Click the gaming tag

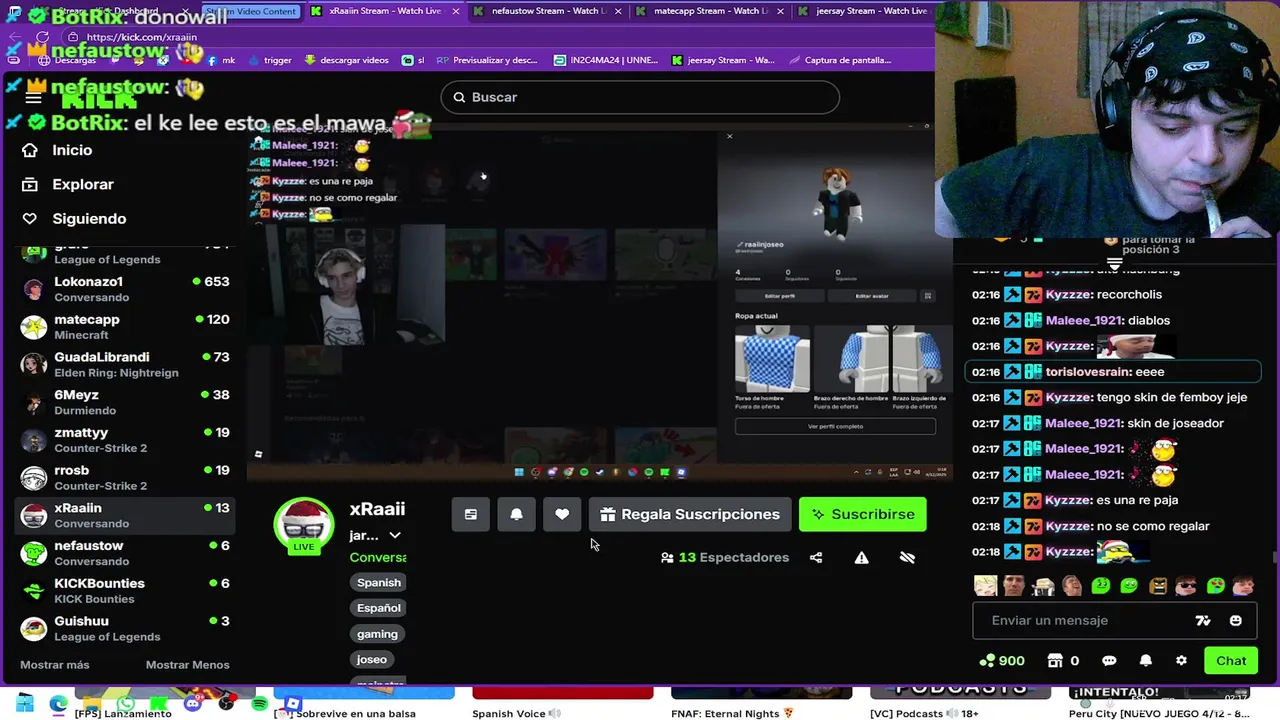coord(377,634)
